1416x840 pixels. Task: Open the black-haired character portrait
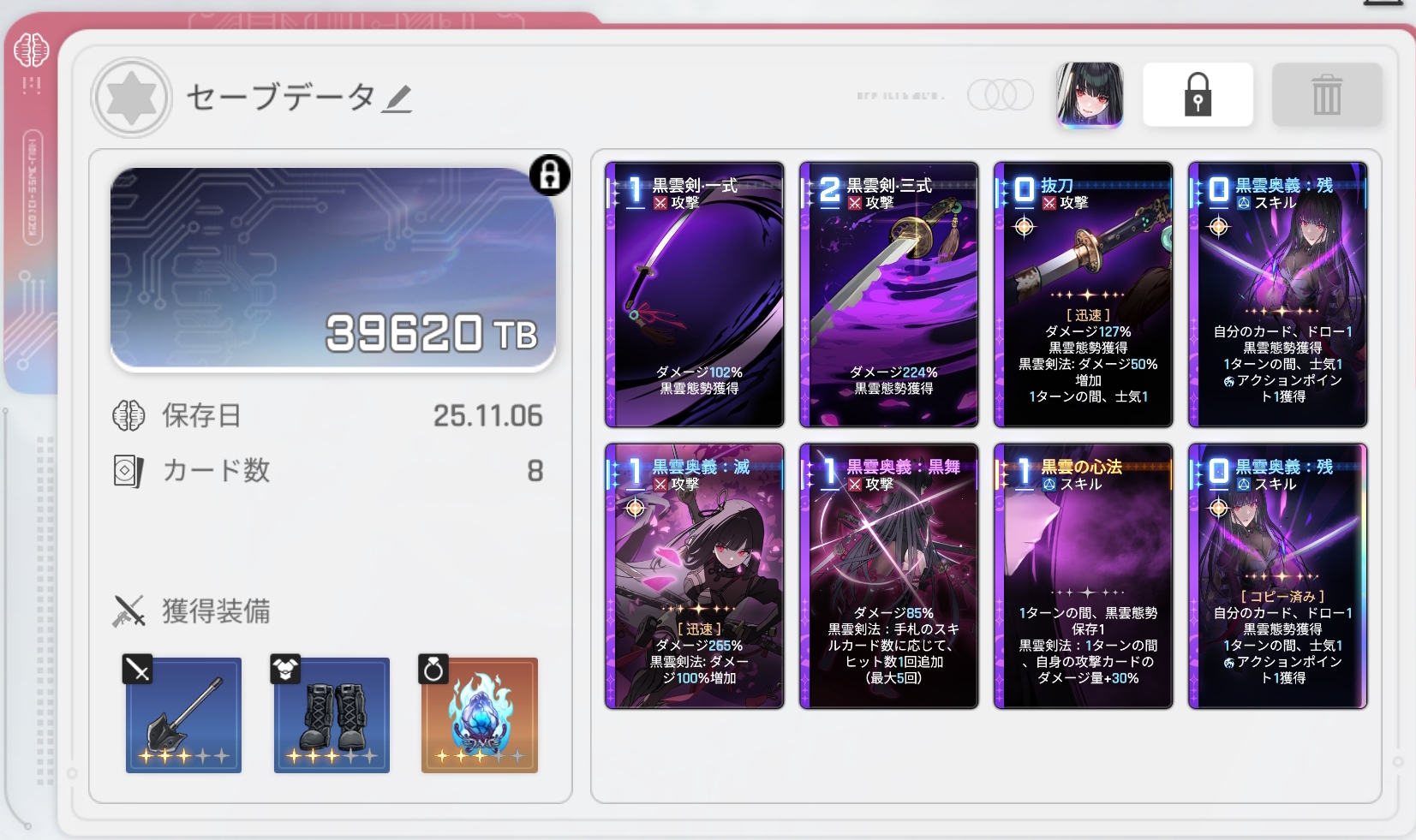(1090, 94)
